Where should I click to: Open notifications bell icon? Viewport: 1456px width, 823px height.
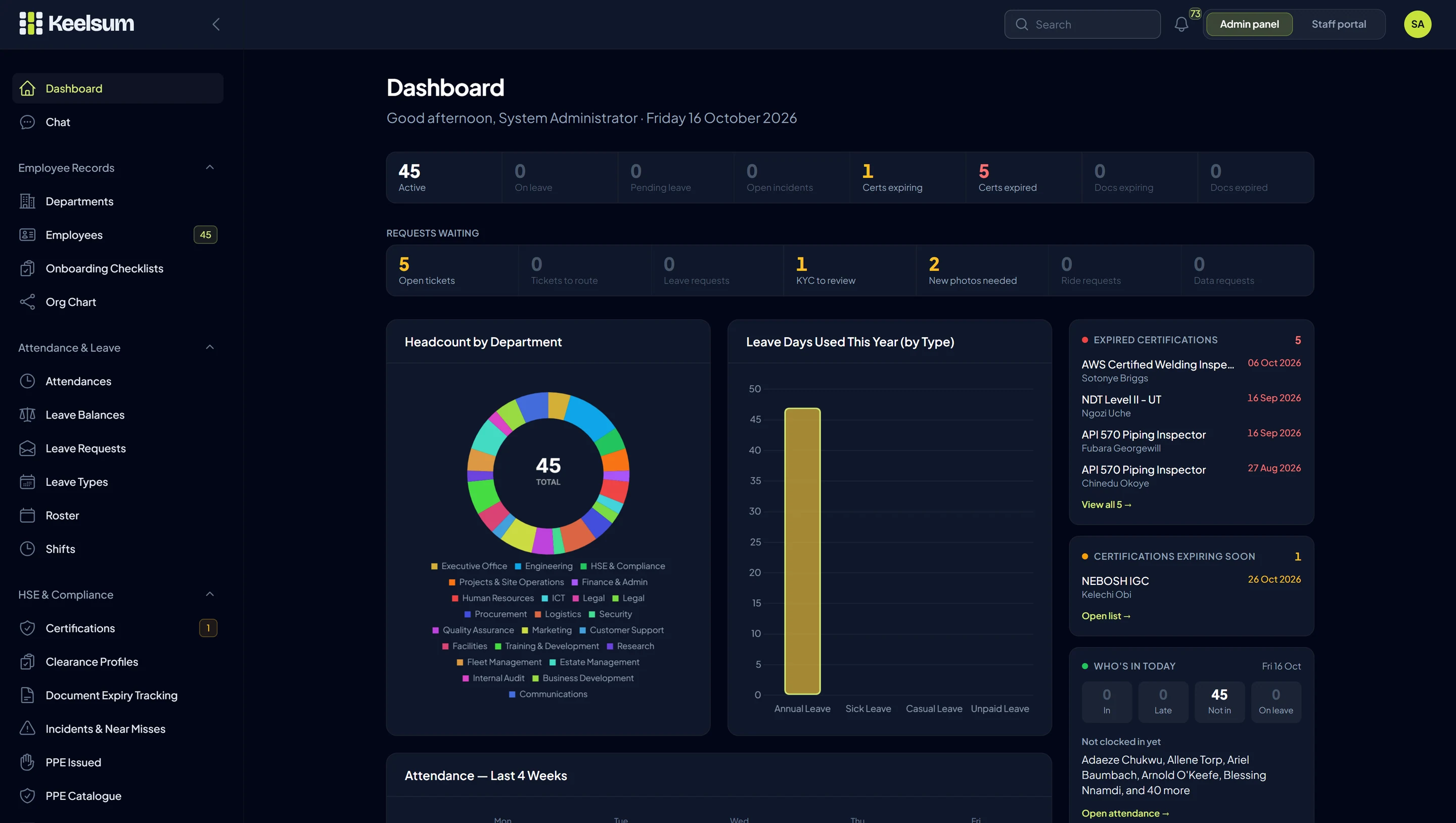[x=1181, y=24]
